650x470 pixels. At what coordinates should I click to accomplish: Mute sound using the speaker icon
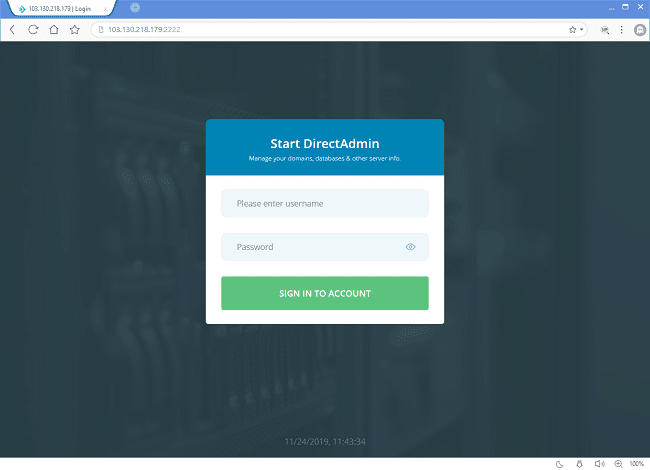click(599, 464)
